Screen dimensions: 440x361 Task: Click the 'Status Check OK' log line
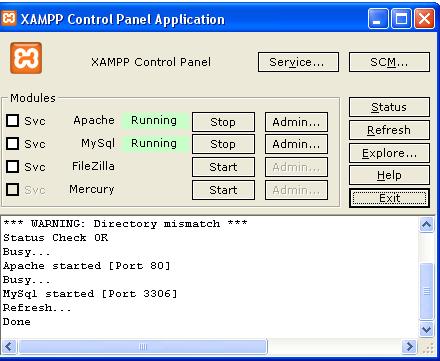coord(56,238)
